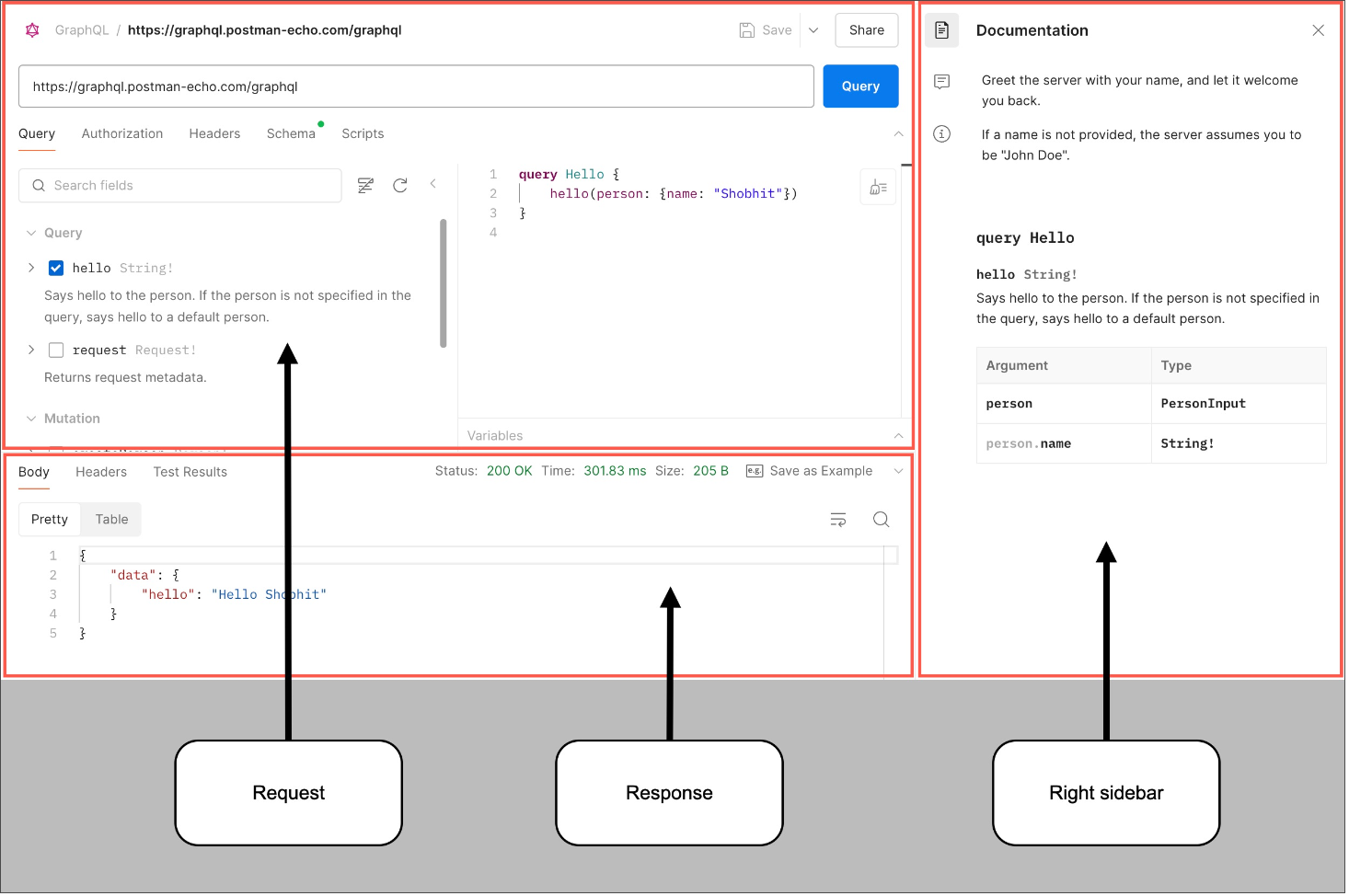
Task: Click inside the Search fields box
Action: pyautogui.click(x=179, y=185)
